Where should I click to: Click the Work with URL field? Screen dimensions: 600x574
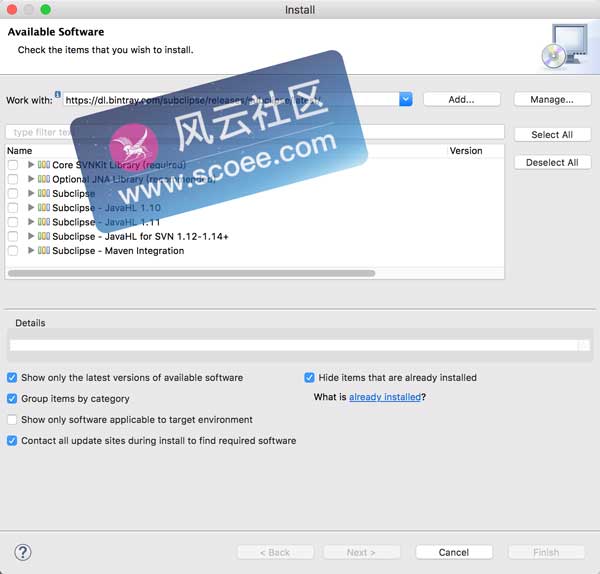click(x=231, y=100)
